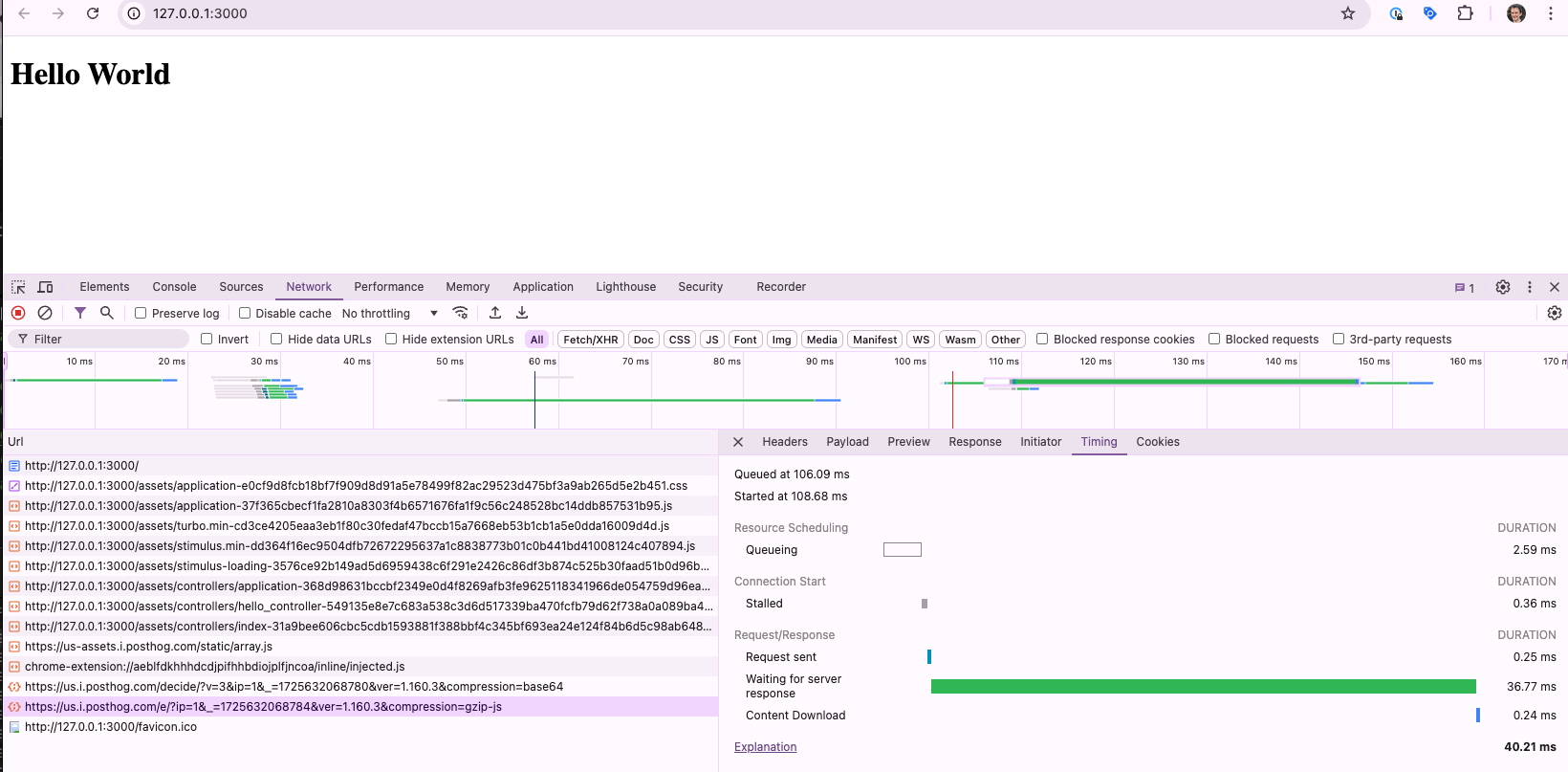Open Chrome's three-dot menu
The width and height of the screenshot is (1568, 772).
pyautogui.click(x=1550, y=13)
